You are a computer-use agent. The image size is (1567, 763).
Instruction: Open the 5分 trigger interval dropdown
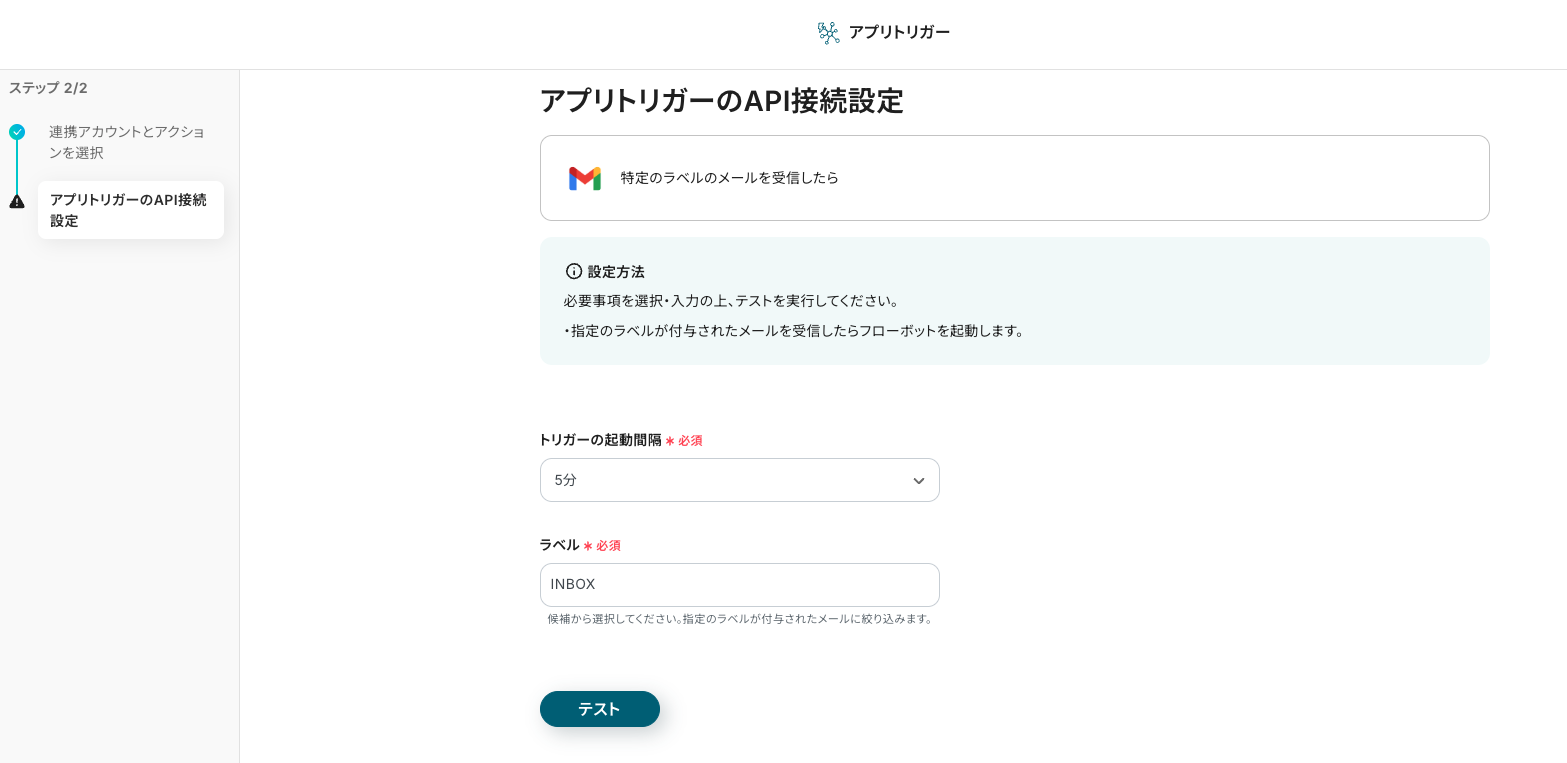pos(739,480)
